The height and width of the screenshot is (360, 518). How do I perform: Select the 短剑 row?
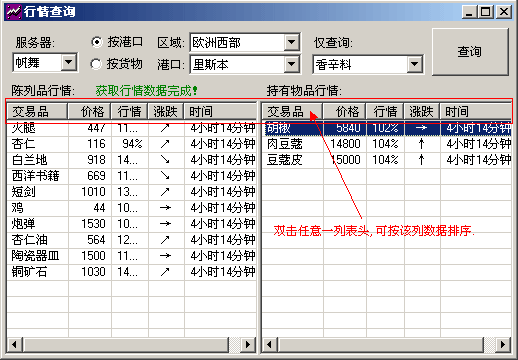(132, 192)
